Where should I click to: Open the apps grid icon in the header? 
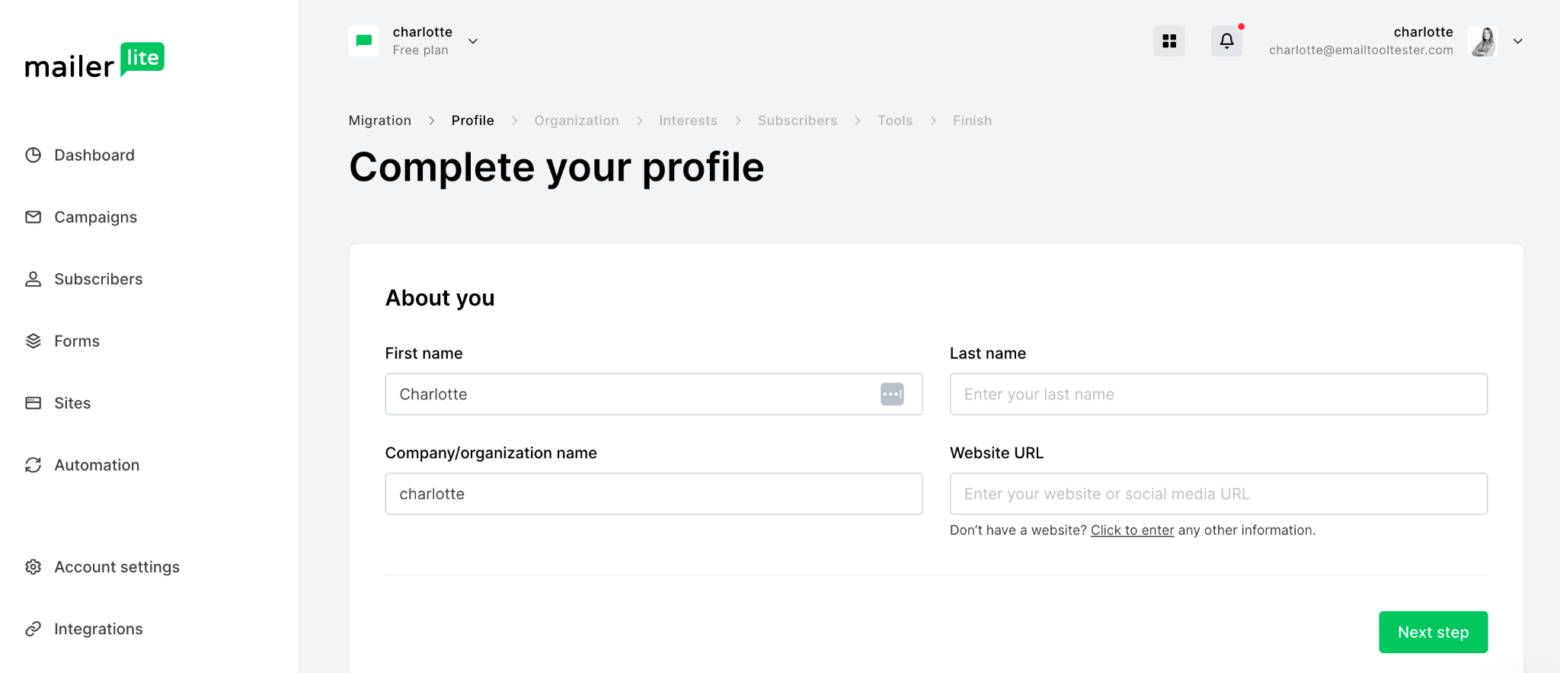click(x=1168, y=40)
